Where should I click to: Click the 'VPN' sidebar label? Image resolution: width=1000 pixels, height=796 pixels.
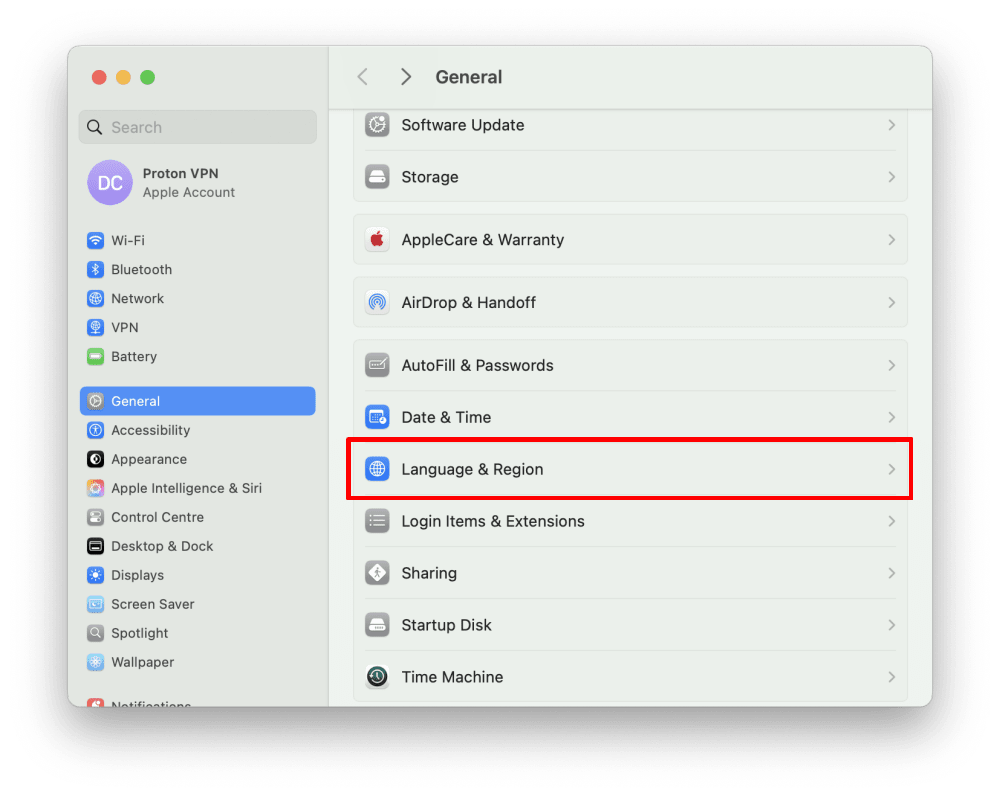[x=125, y=327]
